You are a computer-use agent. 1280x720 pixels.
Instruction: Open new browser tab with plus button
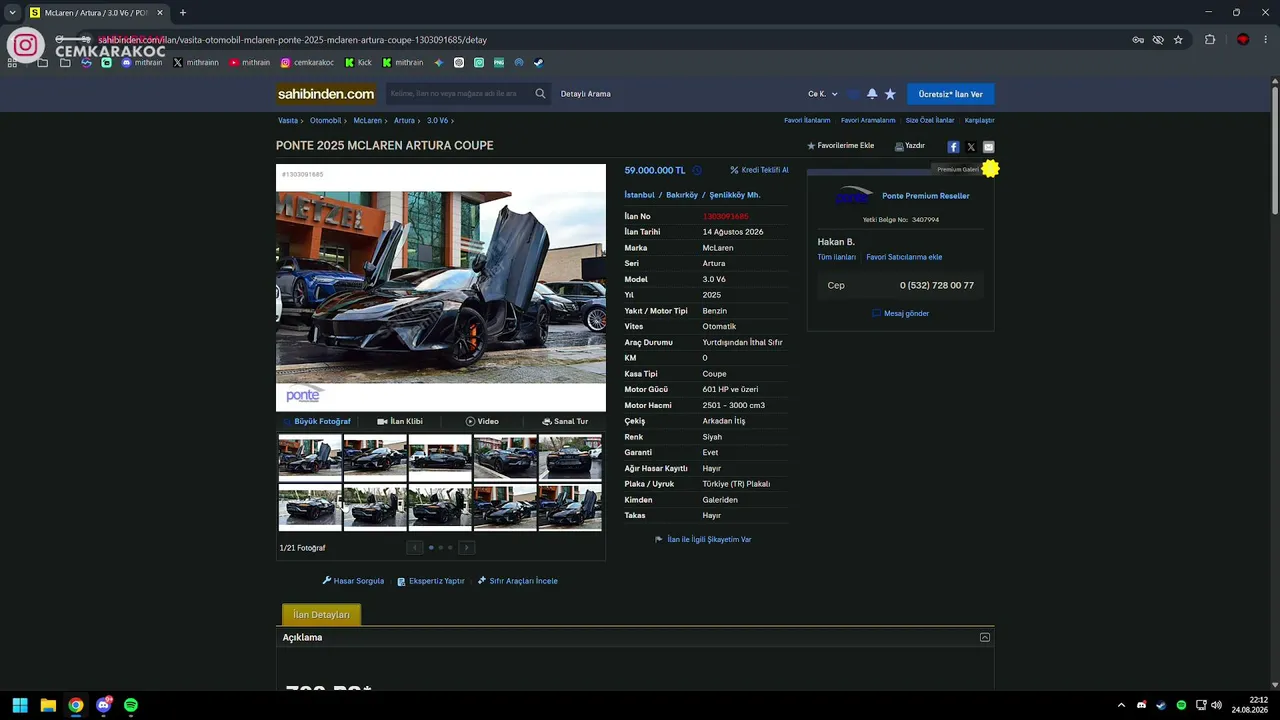183,13
